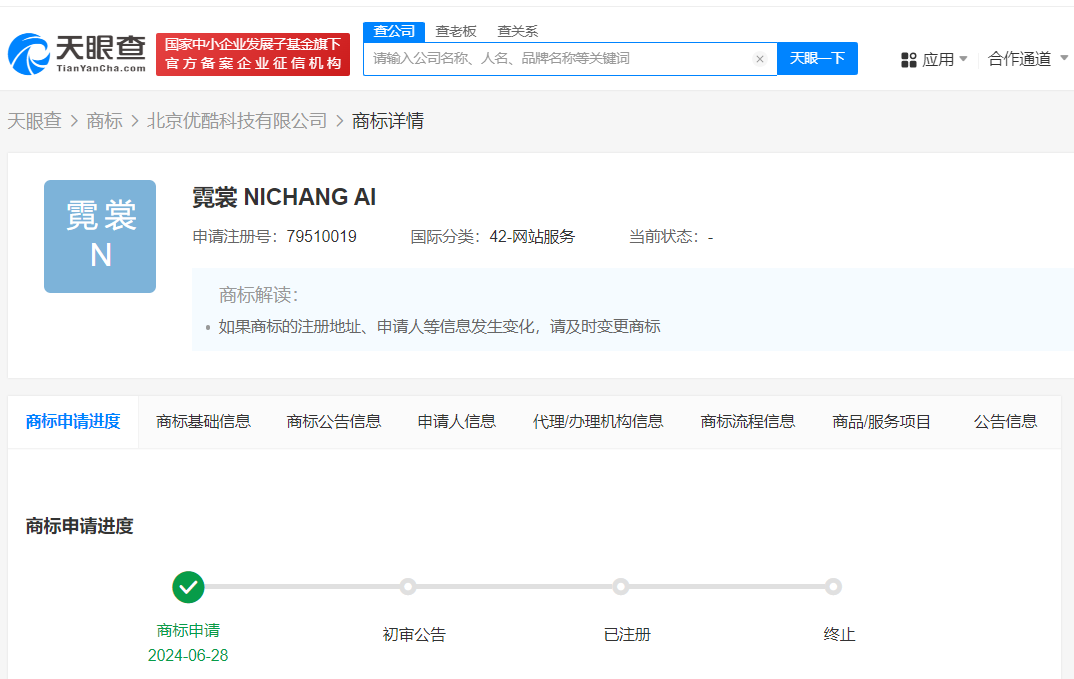1074x679 pixels.
Task: Open the 商标基础信息 tab
Action: tap(203, 422)
